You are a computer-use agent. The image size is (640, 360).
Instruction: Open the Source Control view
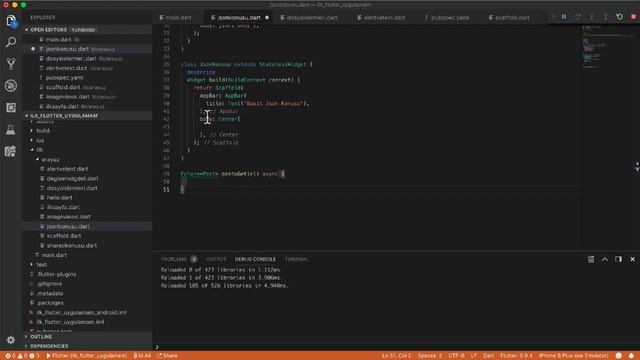point(11,64)
